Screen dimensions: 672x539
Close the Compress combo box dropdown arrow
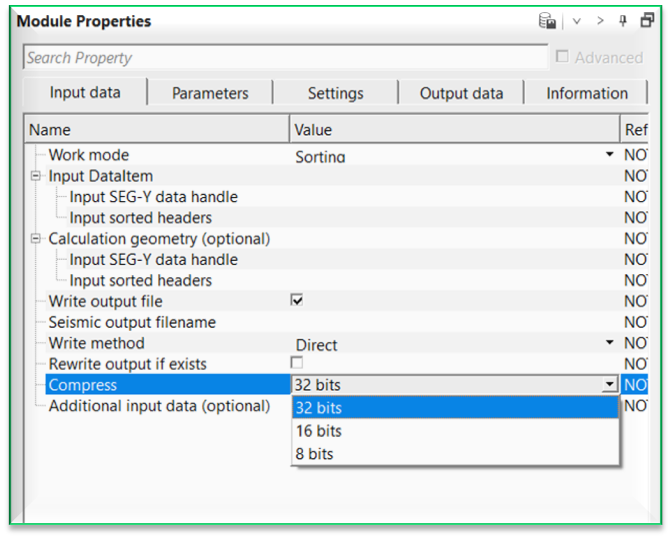(x=609, y=385)
